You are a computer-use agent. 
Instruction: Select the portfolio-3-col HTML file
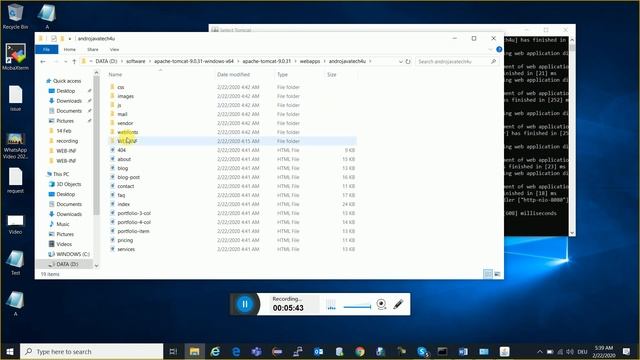pyautogui.click(x=134, y=213)
